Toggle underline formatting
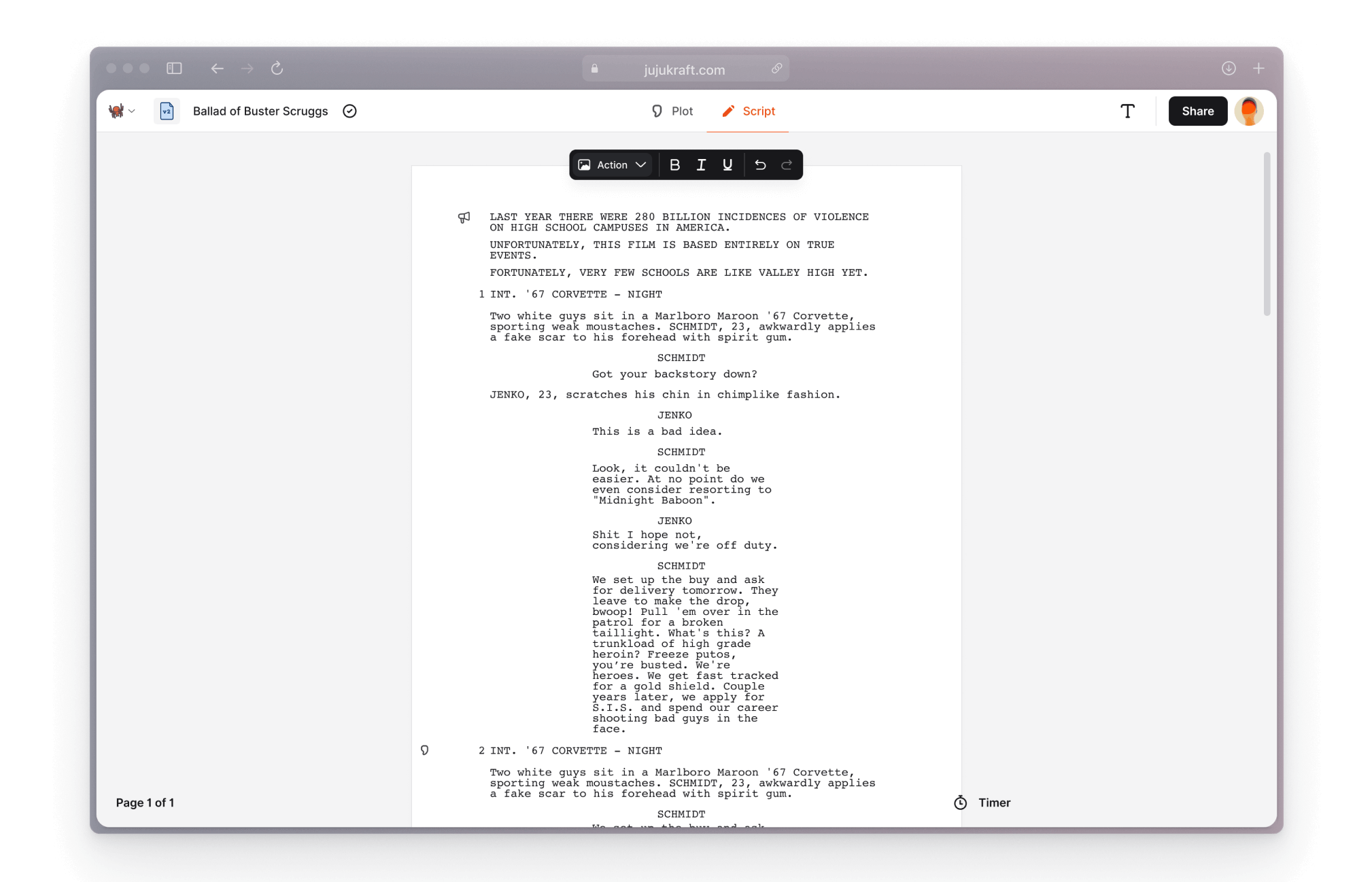This screenshot has height=882, width=1372. pos(727,164)
